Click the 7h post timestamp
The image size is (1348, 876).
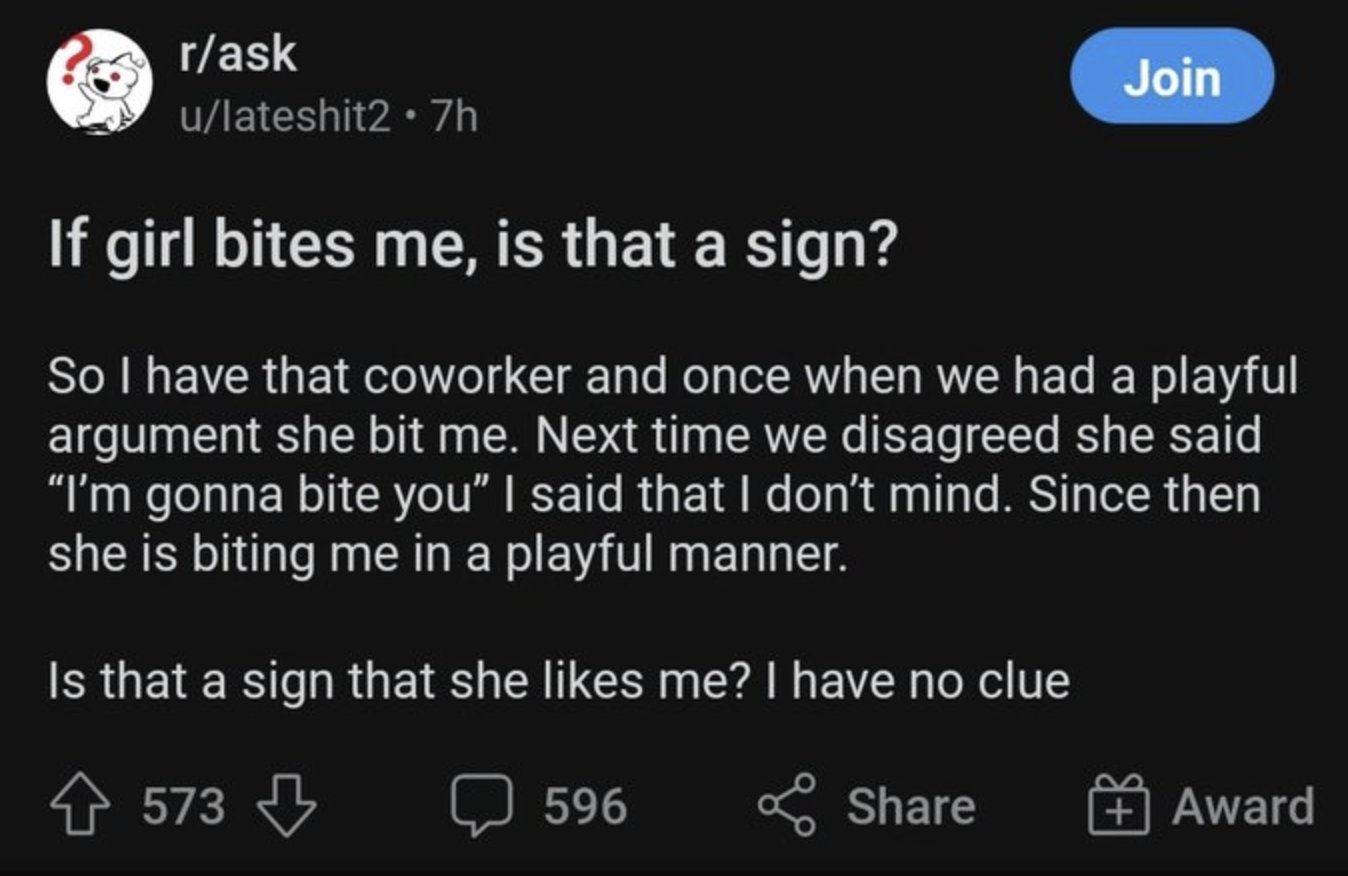click(452, 118)
